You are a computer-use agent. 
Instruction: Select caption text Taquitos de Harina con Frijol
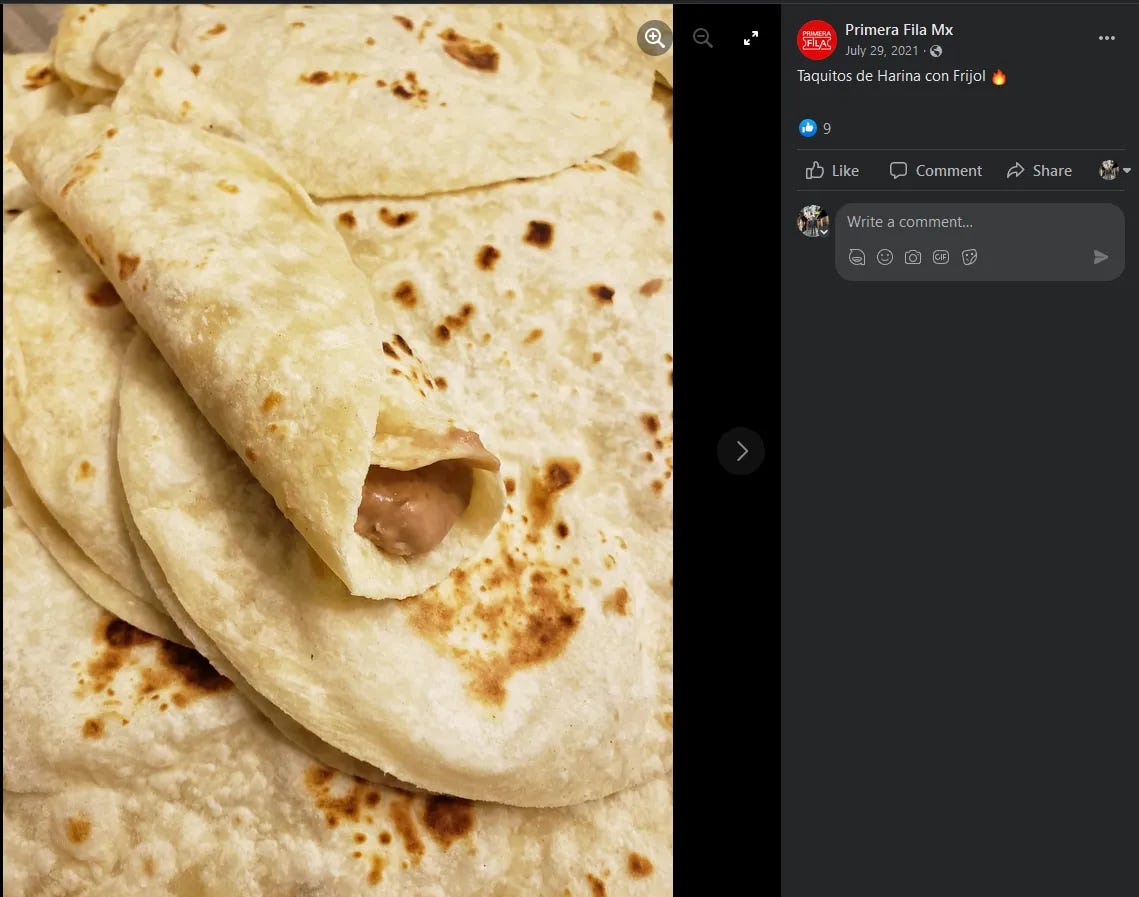click(x=891, y=76)
